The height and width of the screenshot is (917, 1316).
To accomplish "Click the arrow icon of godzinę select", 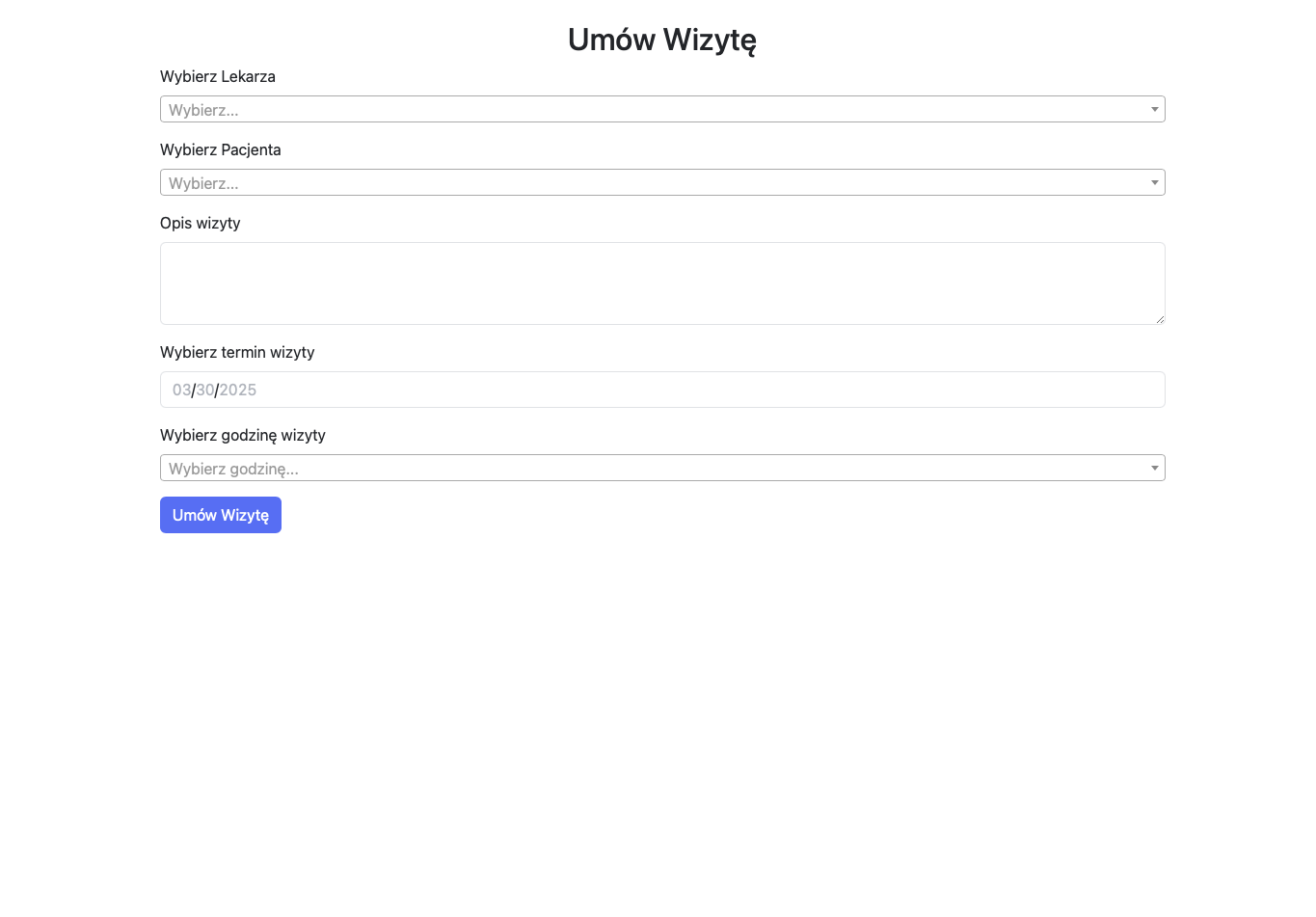I will 1154,468.
